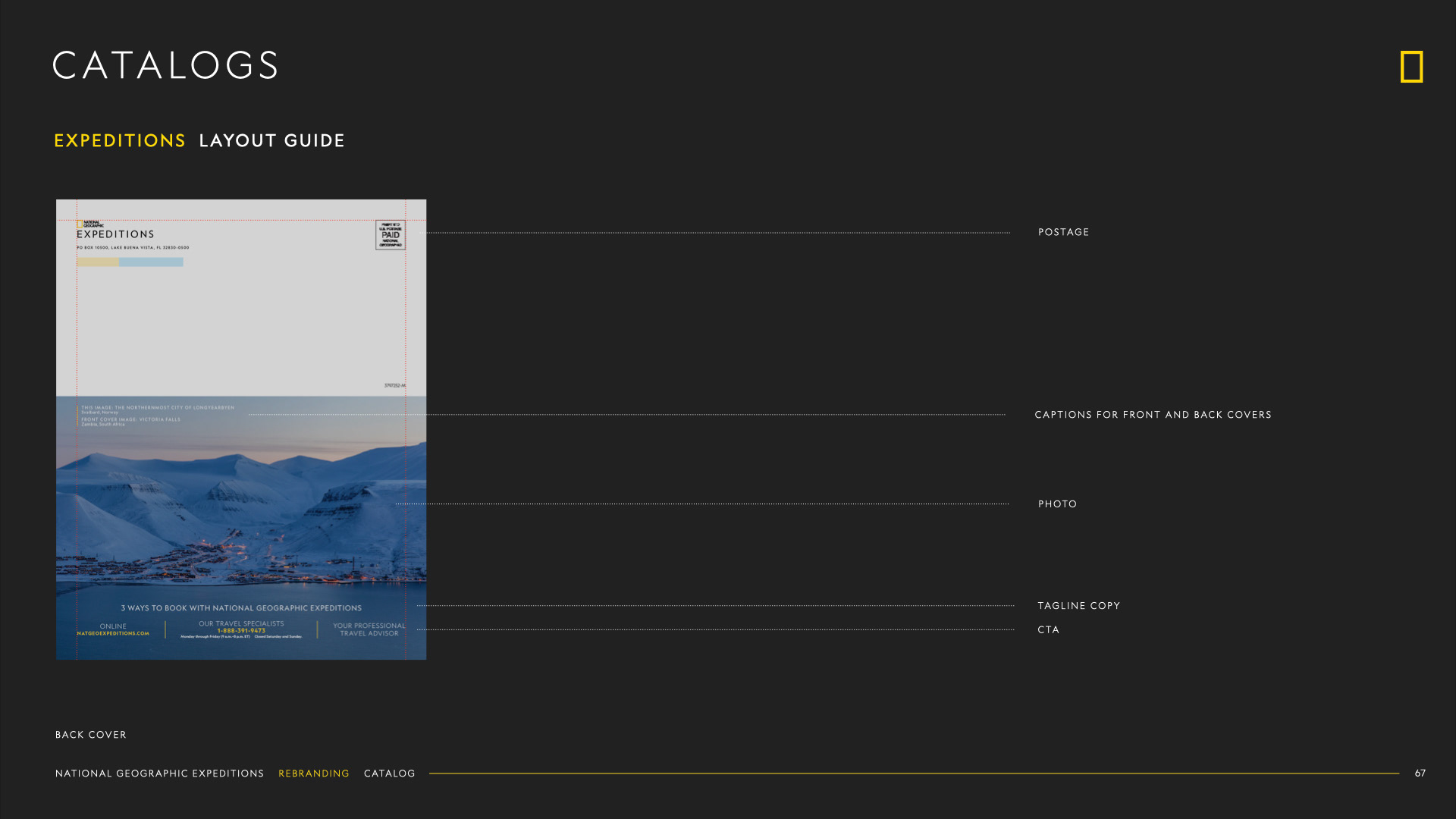This screenshot has height=819, width=1456.
Task: Click the REBRANDING footer breadcrumb
Action: [x=313, y=773]
